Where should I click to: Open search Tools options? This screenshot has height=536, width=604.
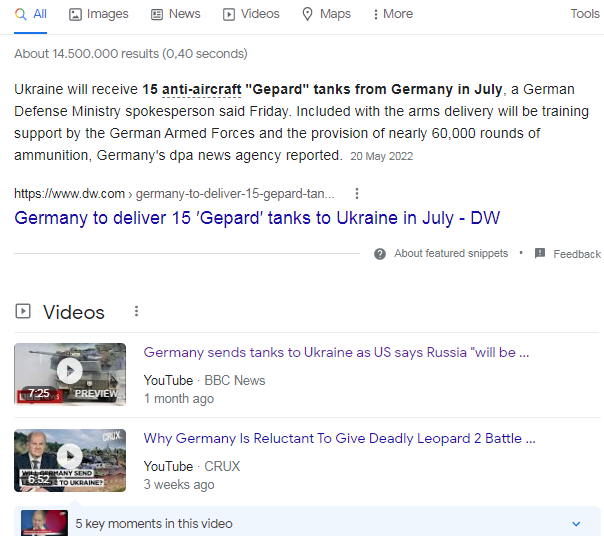[x=585, y=14]
